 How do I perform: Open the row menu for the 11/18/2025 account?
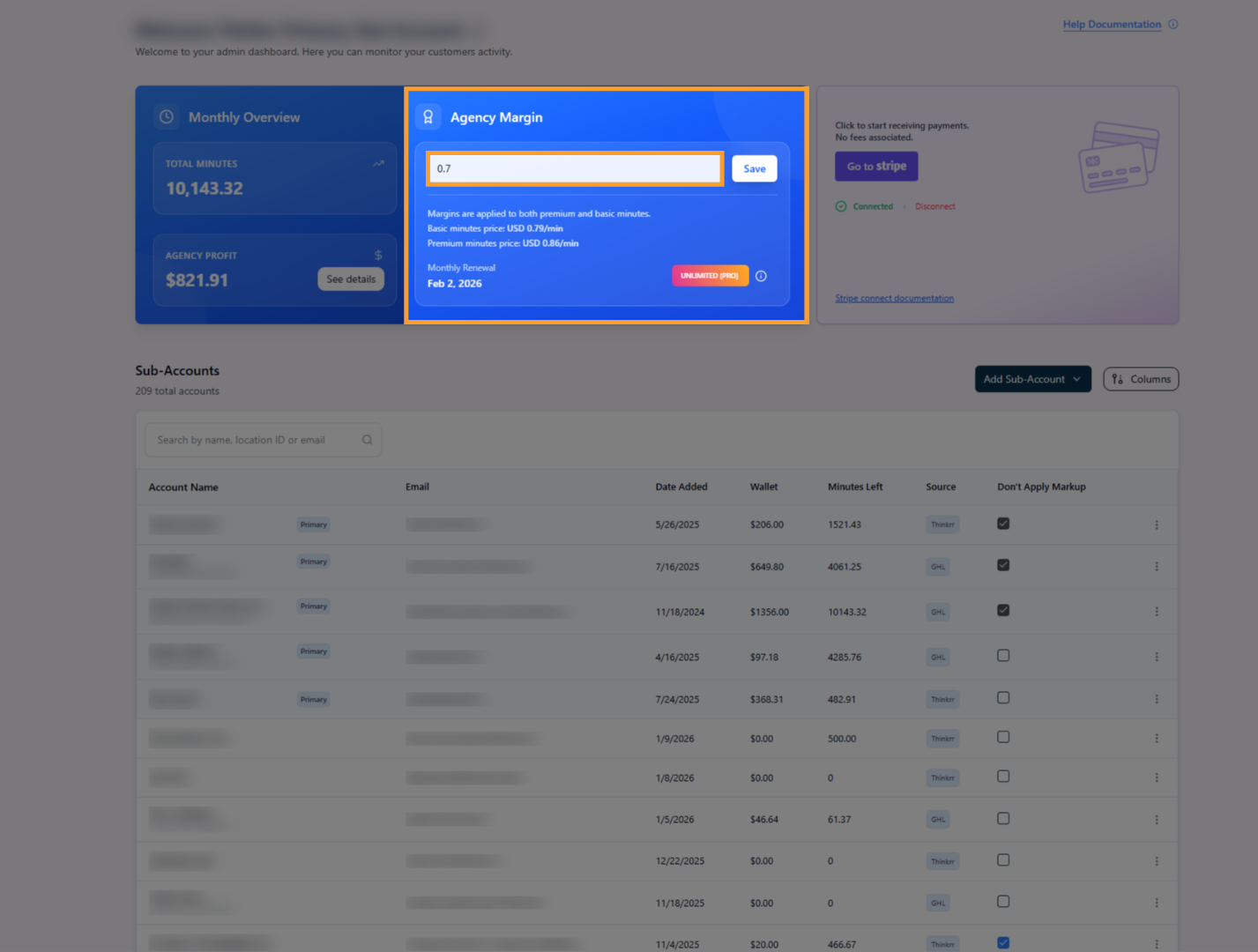(1157, 903)
